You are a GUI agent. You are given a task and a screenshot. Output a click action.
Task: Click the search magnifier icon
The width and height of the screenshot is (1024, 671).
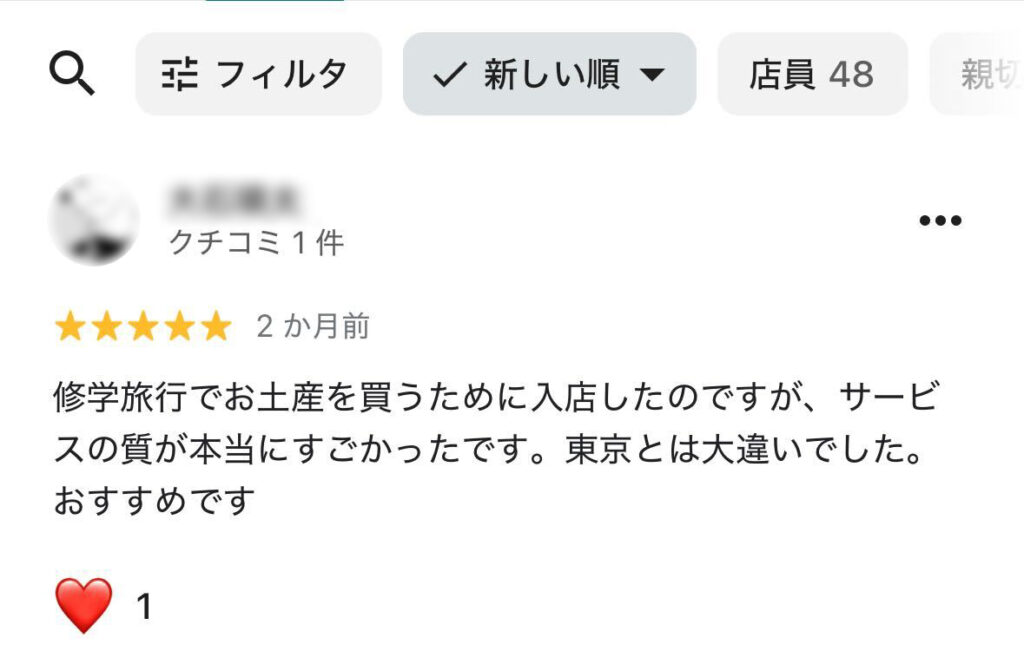[x=72, y=74]
